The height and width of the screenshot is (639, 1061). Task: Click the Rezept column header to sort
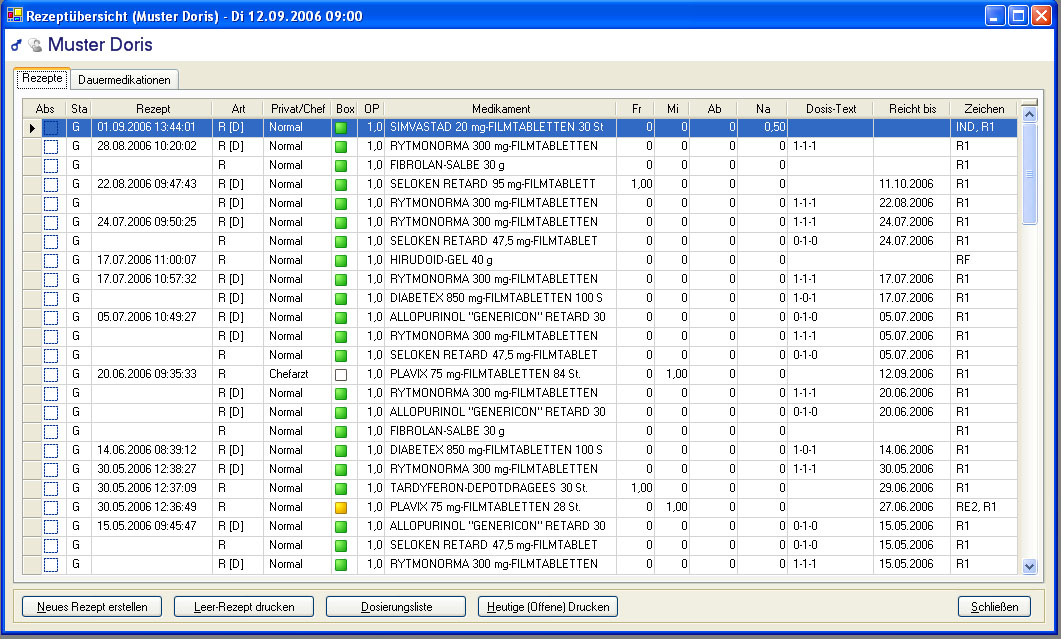tap(152, 108)
